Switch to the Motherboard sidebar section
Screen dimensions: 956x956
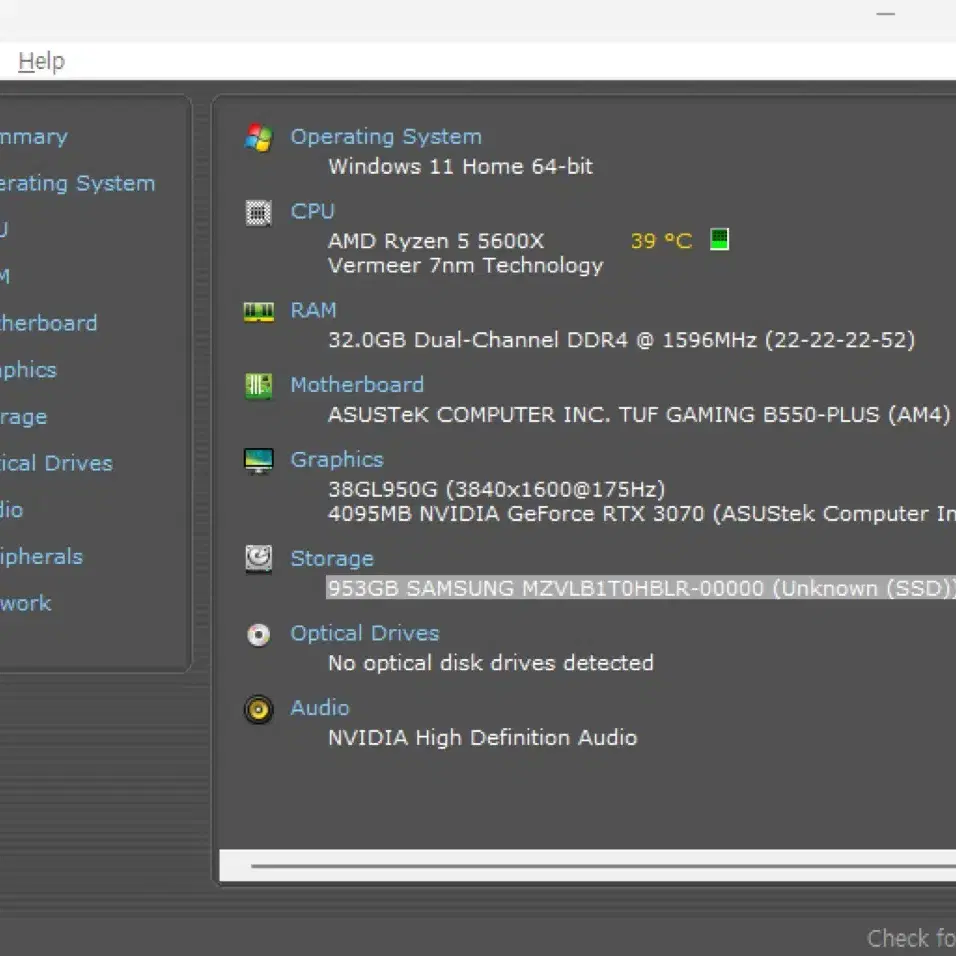pyautogui.click(x=49, y=323)
